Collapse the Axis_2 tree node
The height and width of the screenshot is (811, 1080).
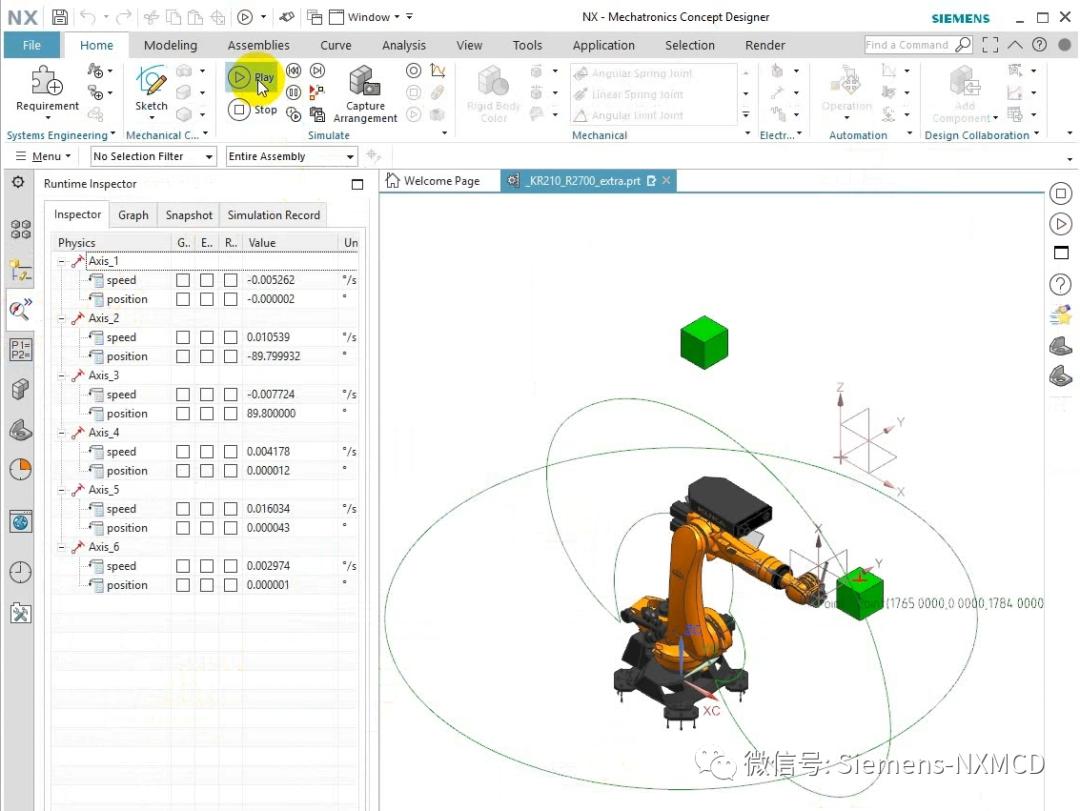(x=62, y=319)
